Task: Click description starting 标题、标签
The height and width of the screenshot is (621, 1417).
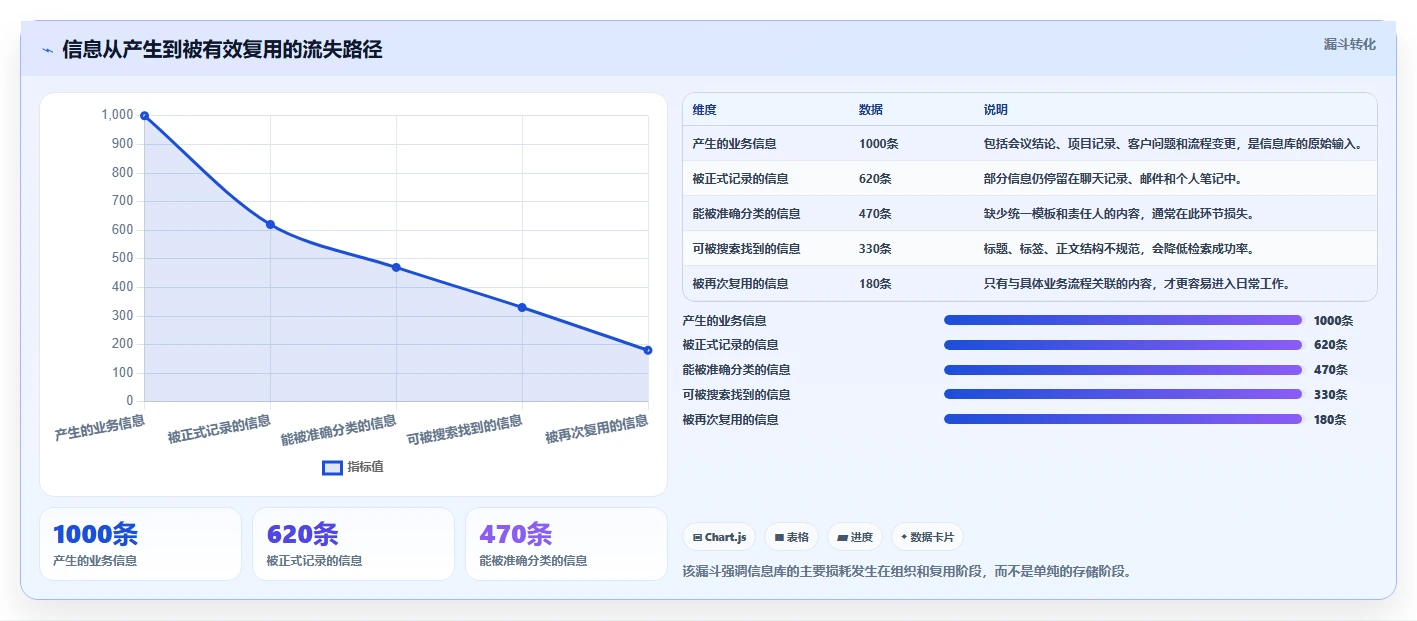Action: click(x=1118, y=249)
